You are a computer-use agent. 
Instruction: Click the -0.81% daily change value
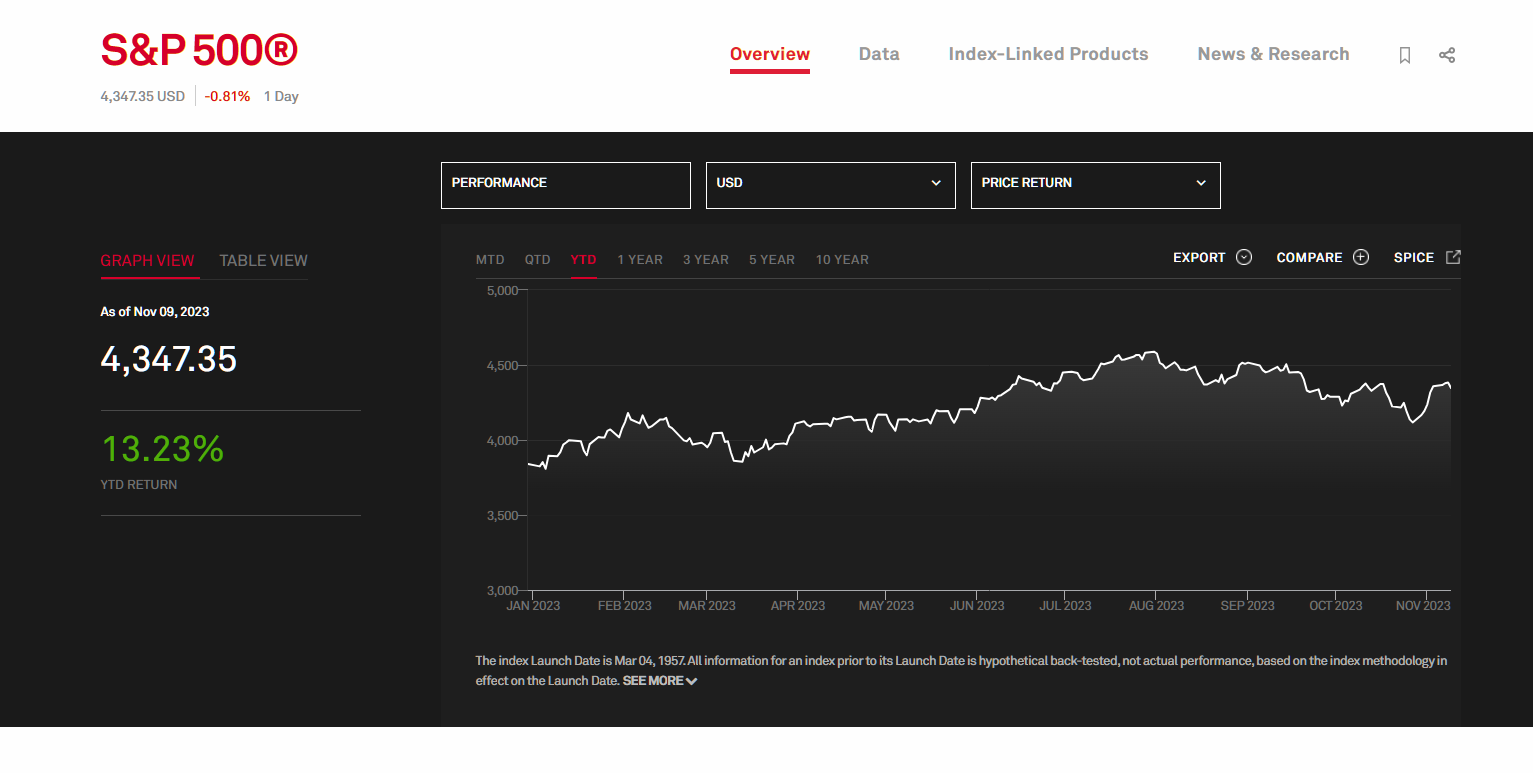point(227,97)
